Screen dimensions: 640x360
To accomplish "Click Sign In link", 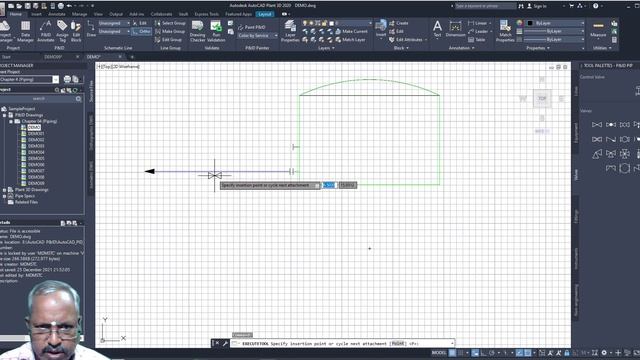I will [537, 6].
